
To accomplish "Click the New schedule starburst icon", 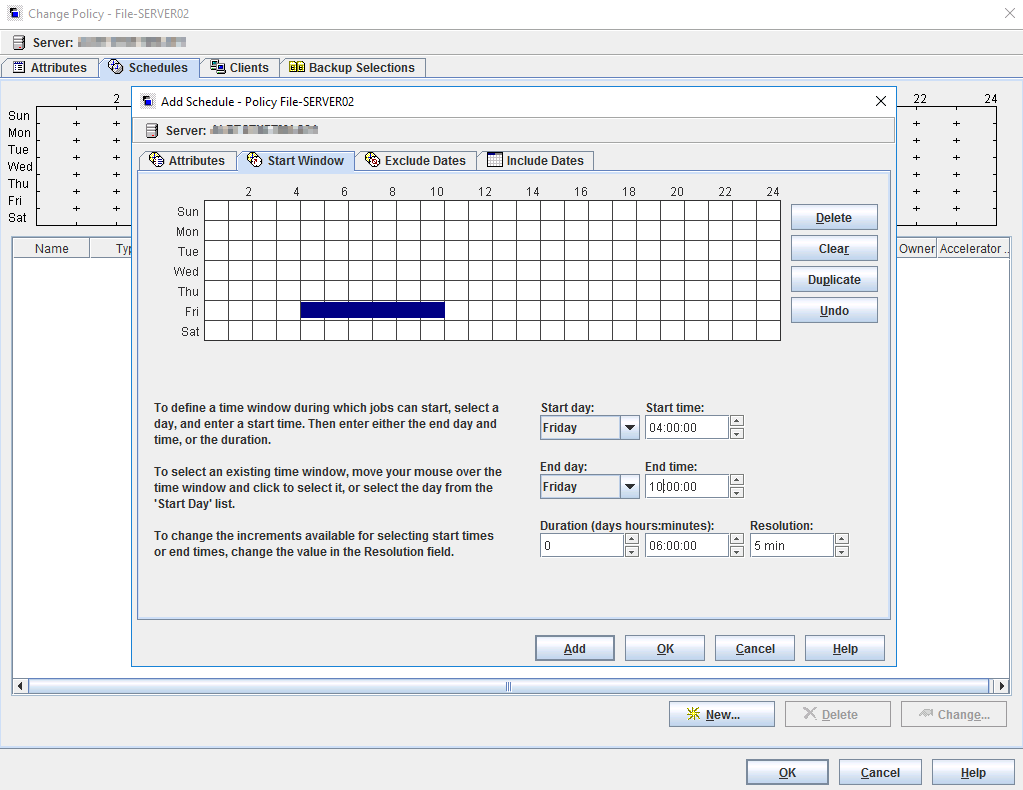I will 693,714.
